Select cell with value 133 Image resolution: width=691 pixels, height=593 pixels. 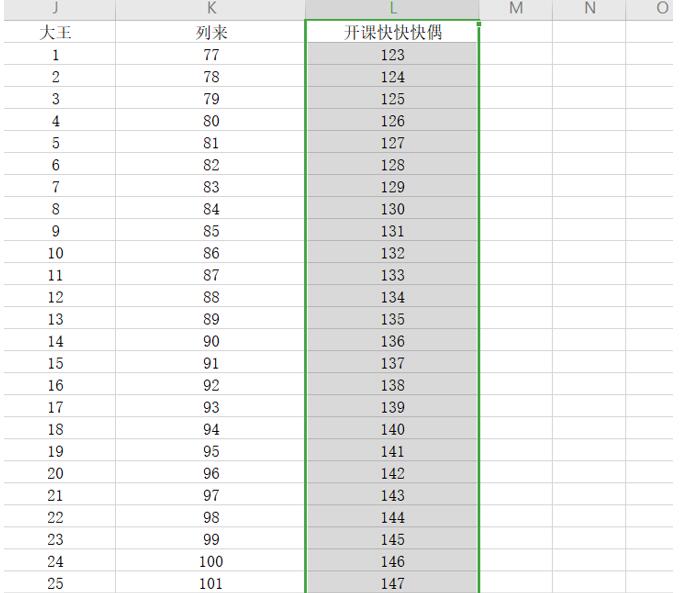[x=392, y=275]
